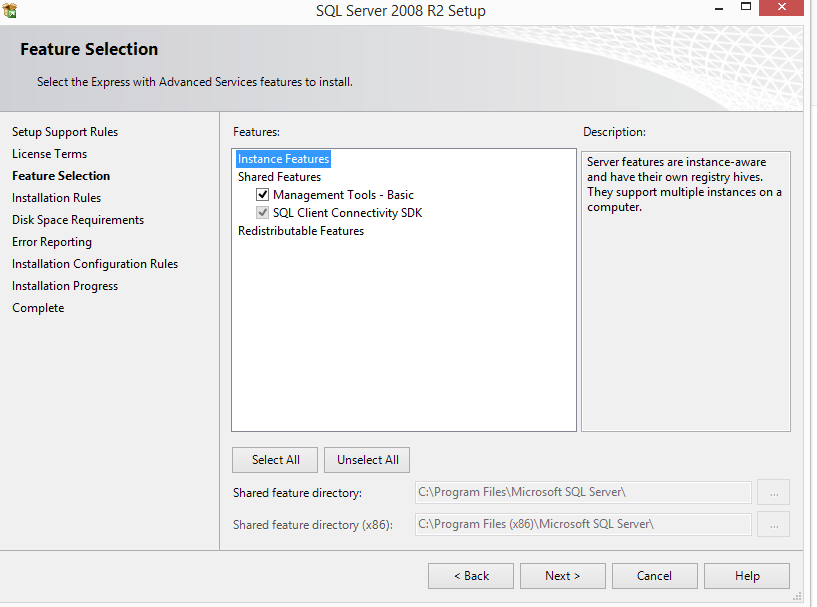Uncheck Management Tools - Basic checkbox
Image resolution: width=817 pixels, height=607 pixels.
pyautogui.click(x=263, y=195)
